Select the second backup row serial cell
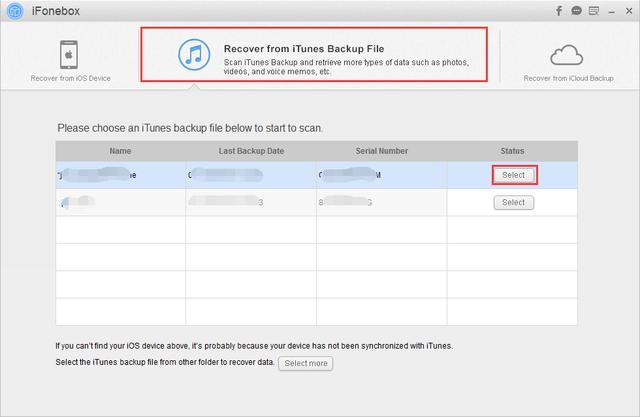 (x=381, y=202)
